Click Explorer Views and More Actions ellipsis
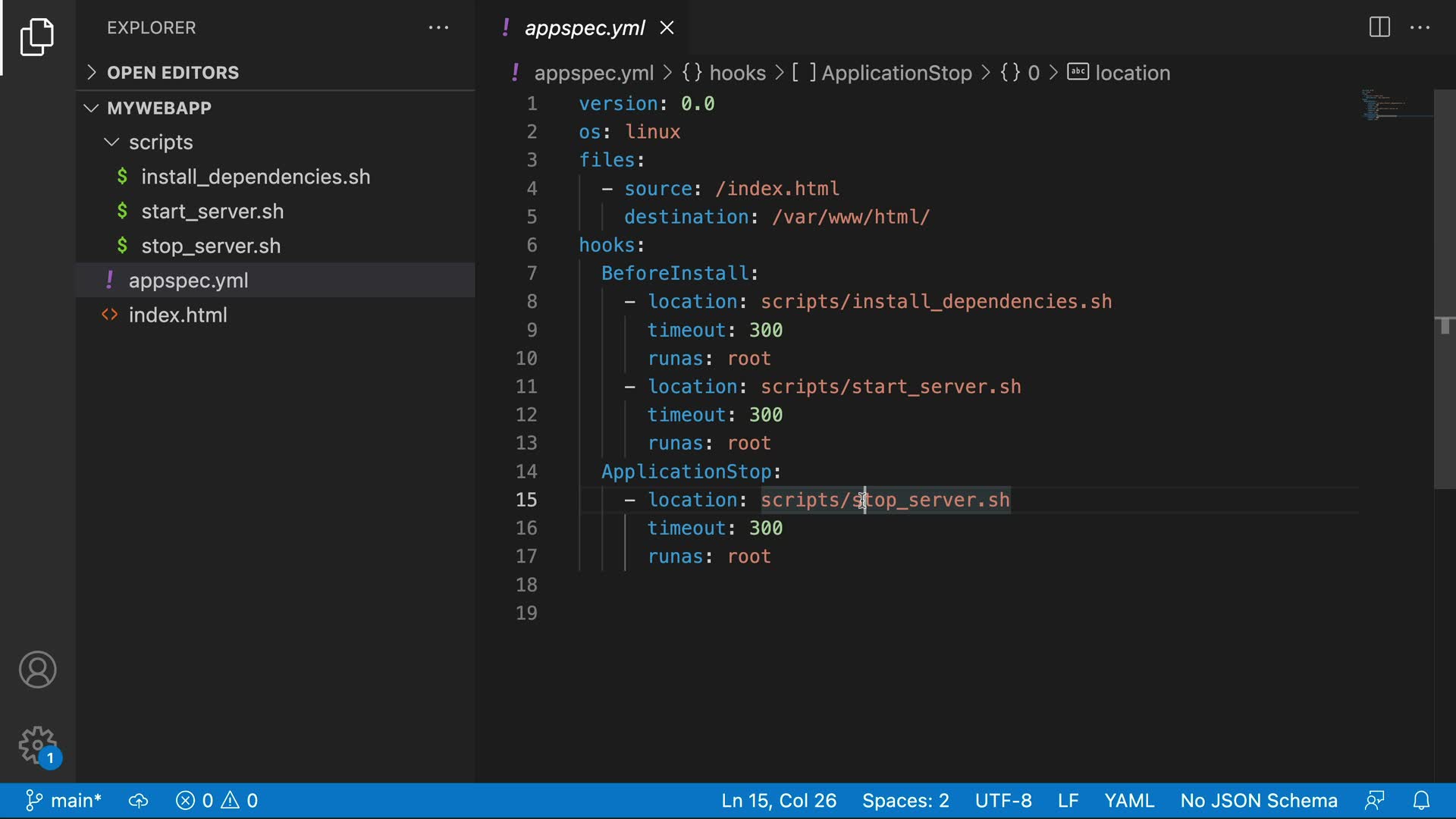The height and width of the screenshot is (819, 1456). (438, 27)
